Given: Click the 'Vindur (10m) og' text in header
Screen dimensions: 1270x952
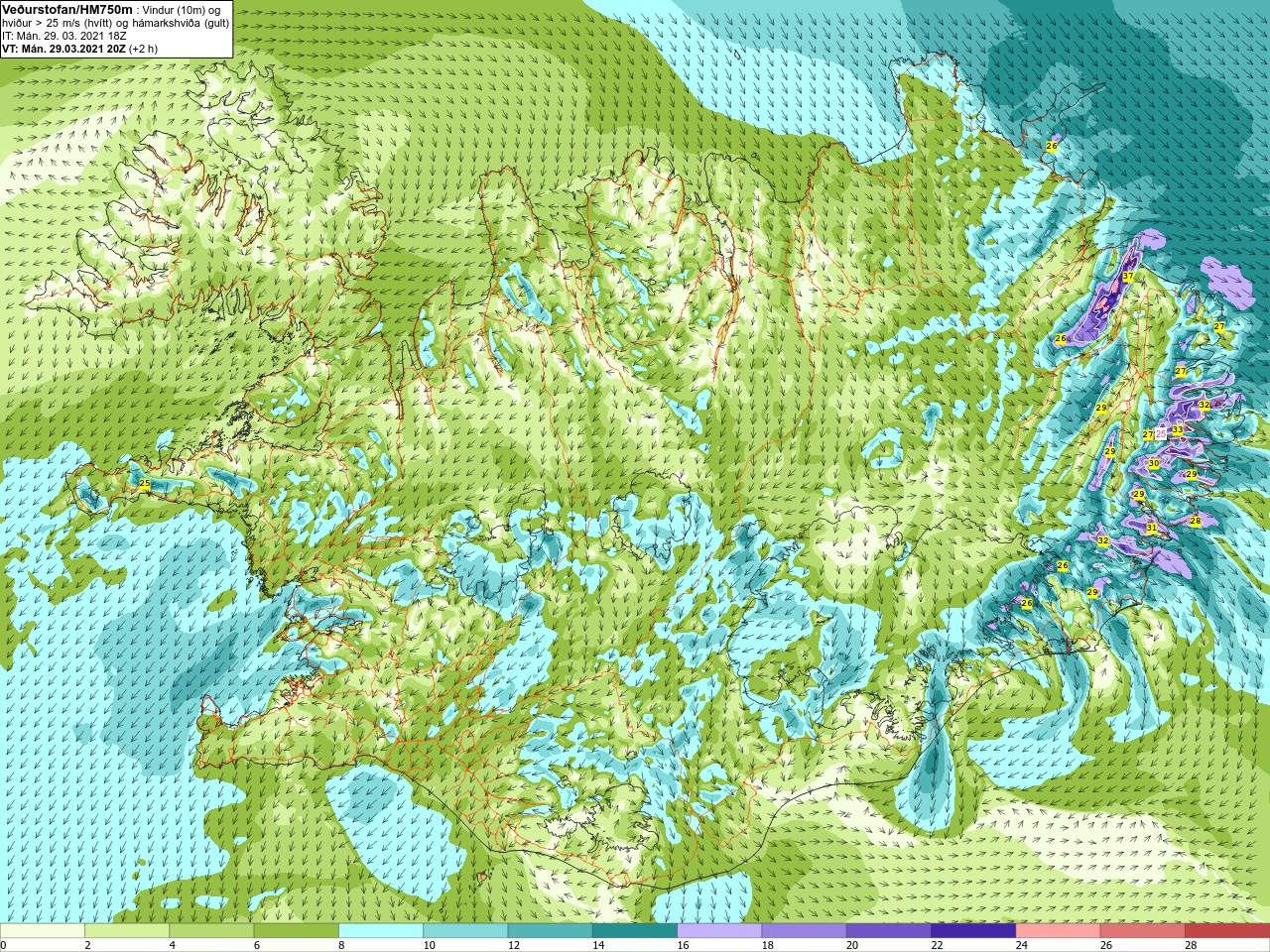Looking at the screenshot, I should [x=183, y=10].
